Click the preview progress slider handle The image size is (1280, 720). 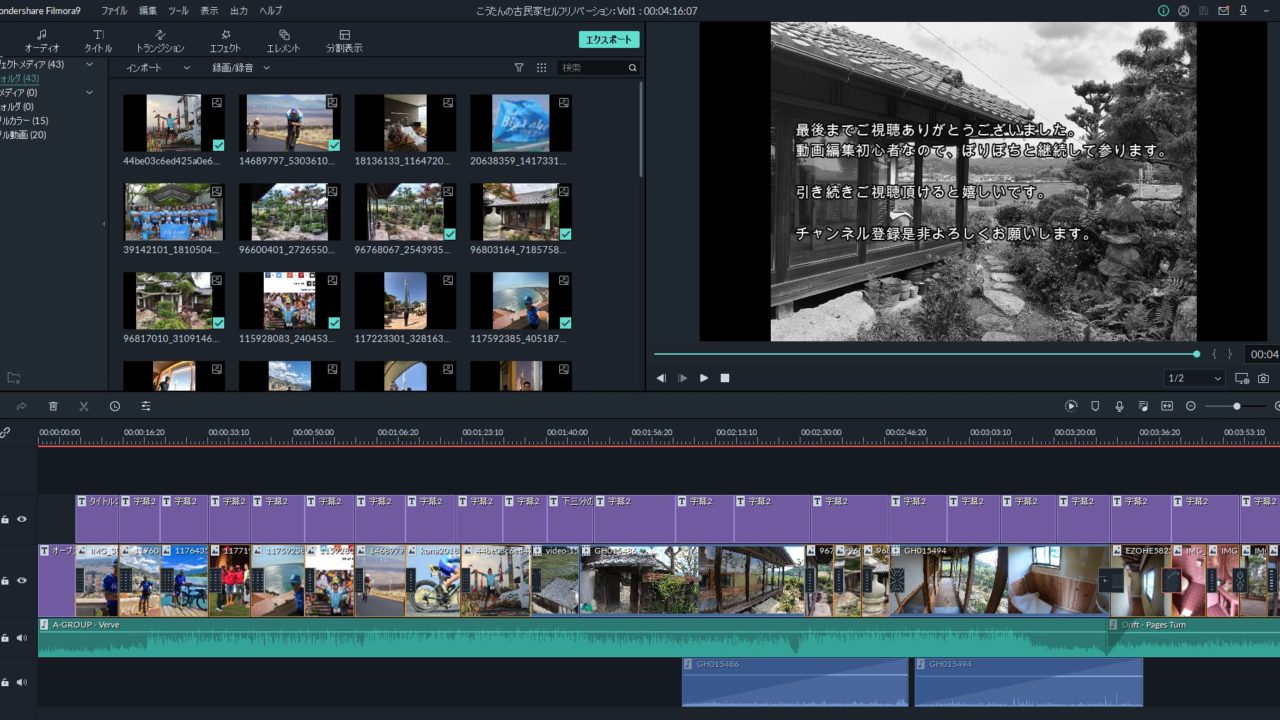pyautogui.click(x=1197, y=353)
